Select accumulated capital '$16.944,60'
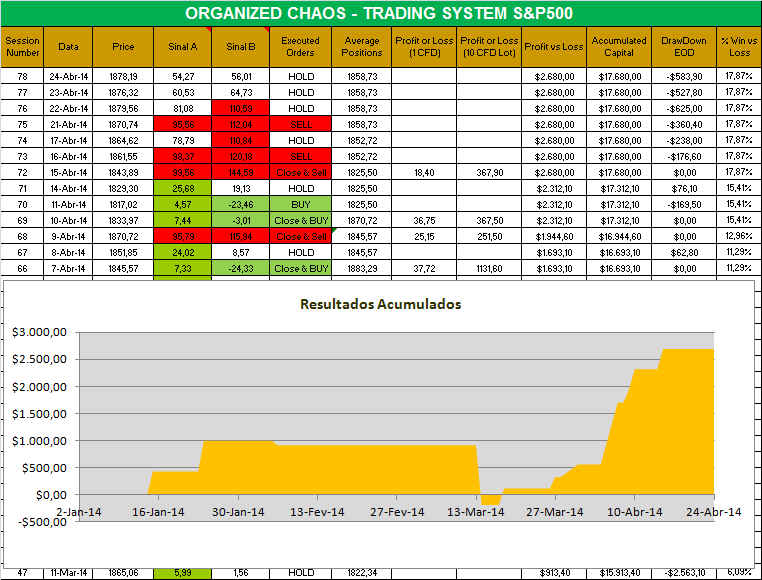The height and width of the screenshot is (580, 762). 619,237
